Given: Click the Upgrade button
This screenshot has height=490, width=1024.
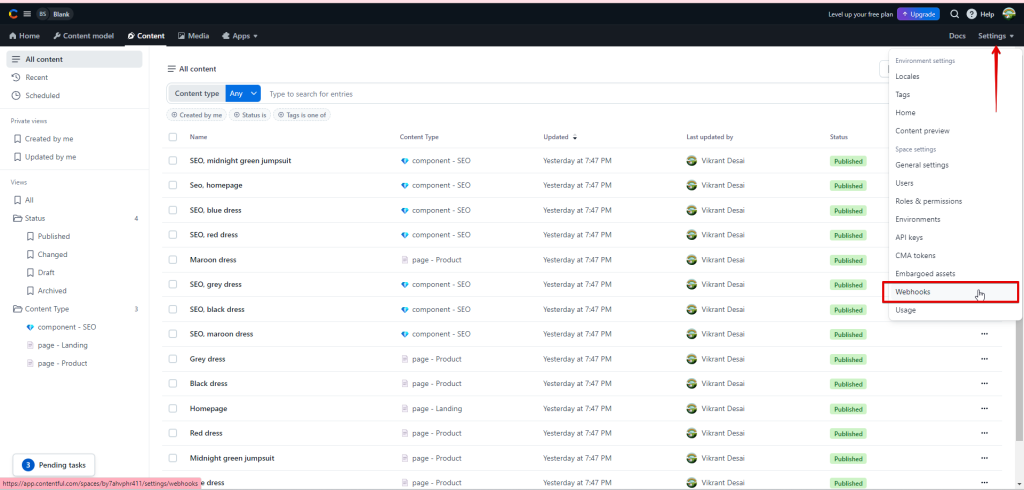Looking at the screenshot, I should (x=918, y=14).
